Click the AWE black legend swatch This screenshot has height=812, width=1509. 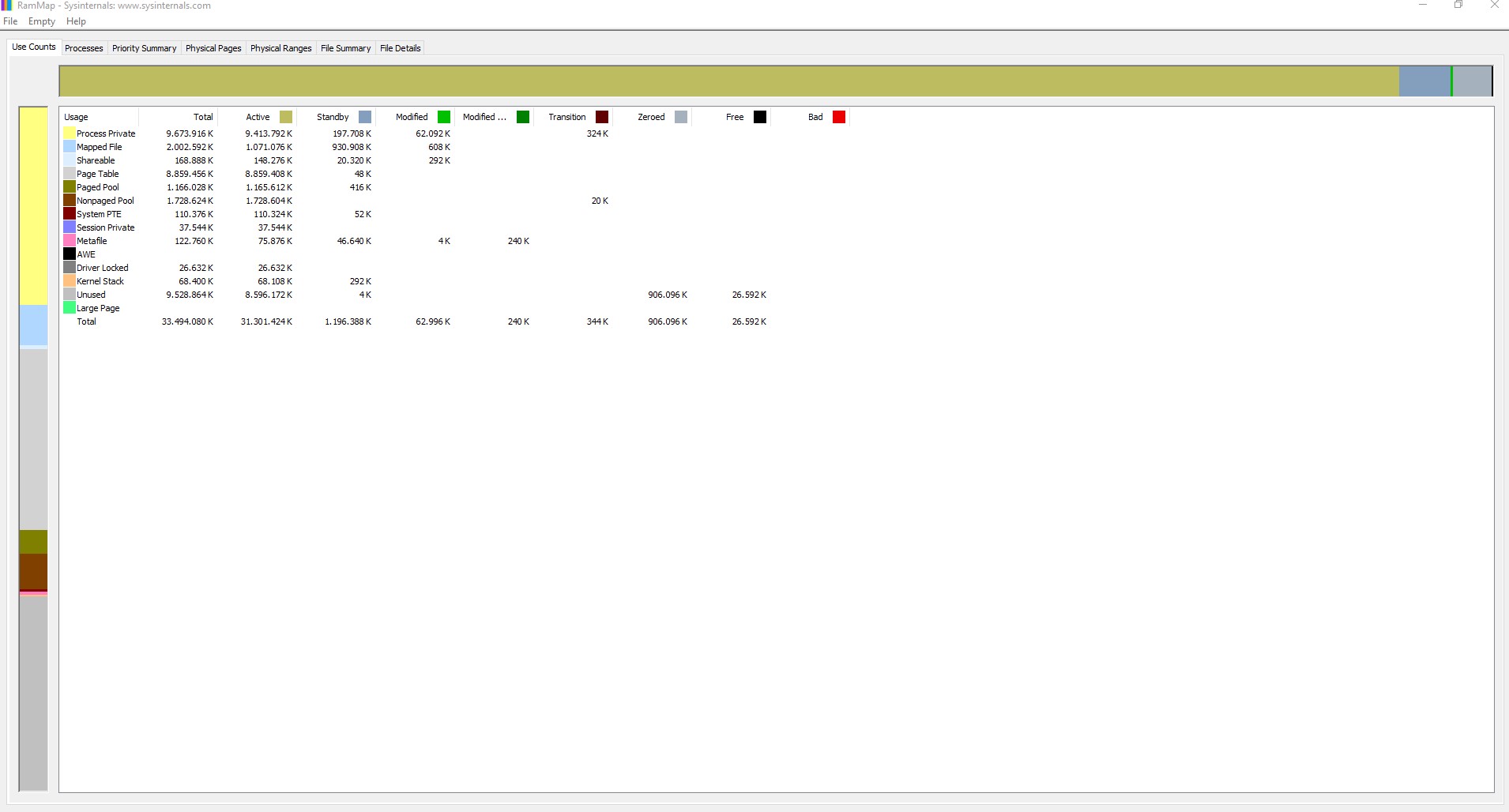70,254
